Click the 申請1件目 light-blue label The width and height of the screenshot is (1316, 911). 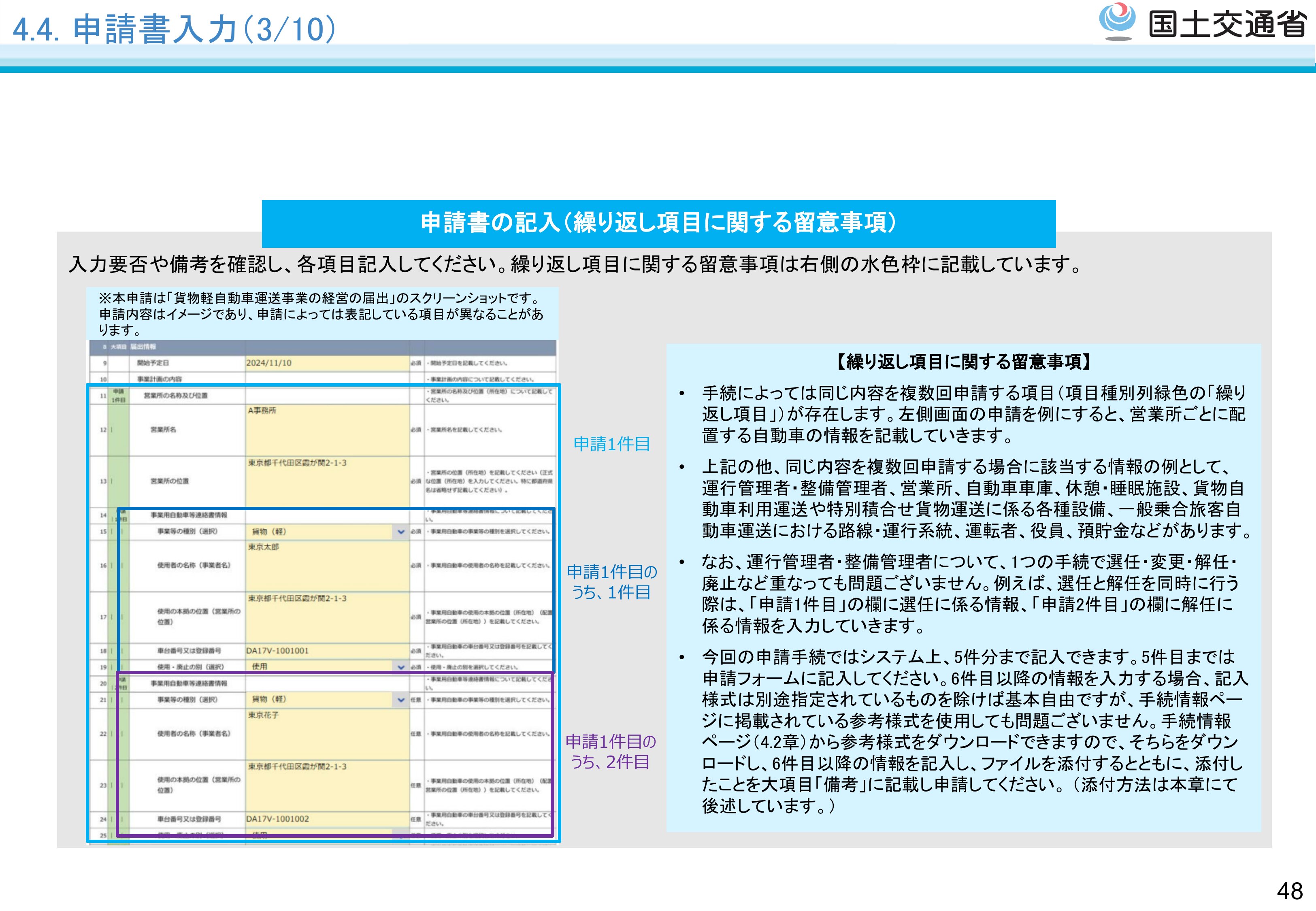[611, 444]
